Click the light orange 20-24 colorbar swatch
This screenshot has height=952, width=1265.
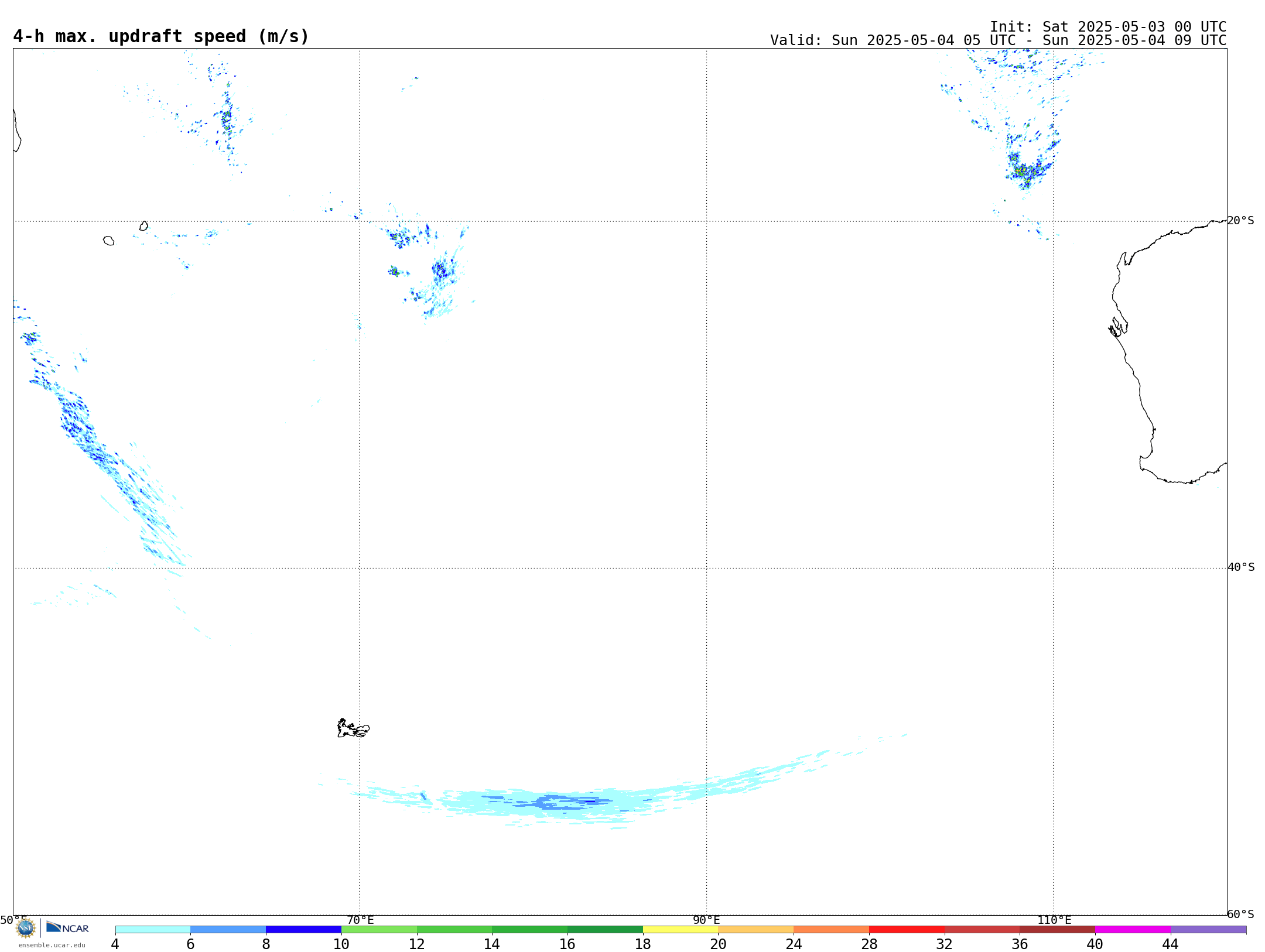pos(756,930)
